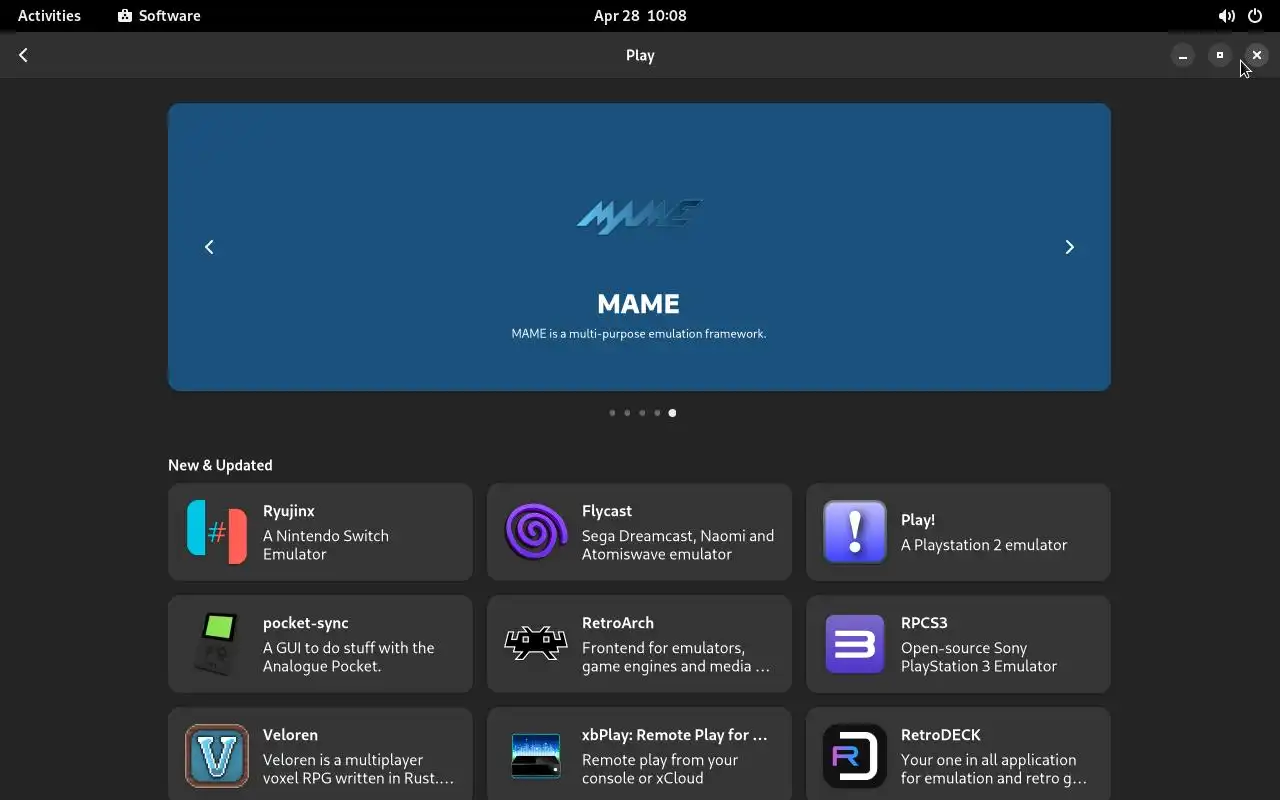Click 'Sega Dreamcast, Naomi and Atomiswave' description

tap(678, 545)
